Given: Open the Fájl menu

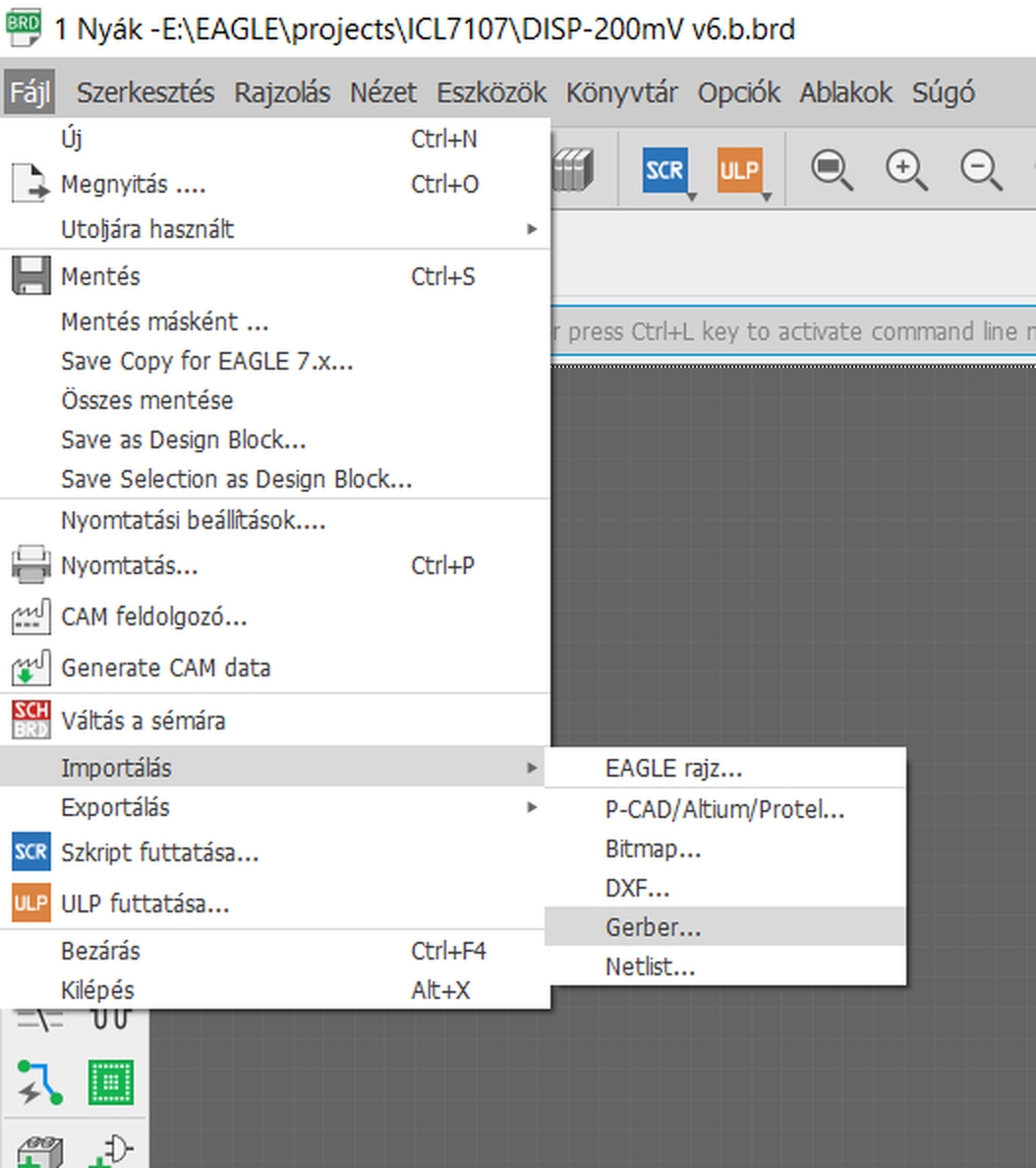Looking at the screenshot, I should coord(29,92).
